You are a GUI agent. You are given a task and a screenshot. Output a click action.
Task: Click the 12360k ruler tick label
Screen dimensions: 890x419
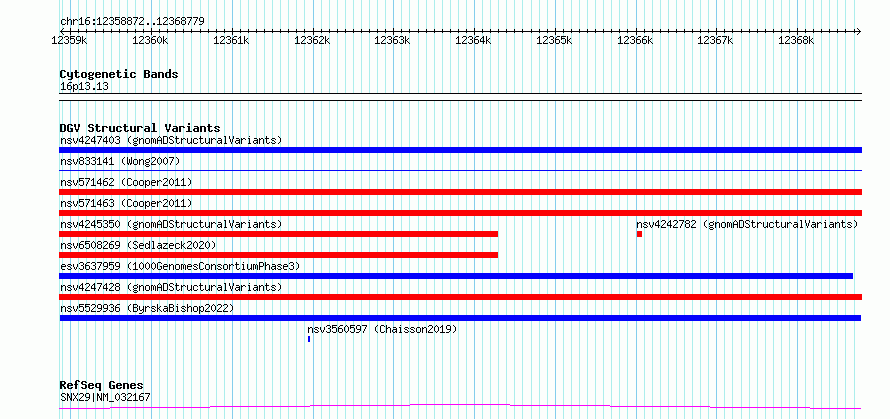click(150, 40)
